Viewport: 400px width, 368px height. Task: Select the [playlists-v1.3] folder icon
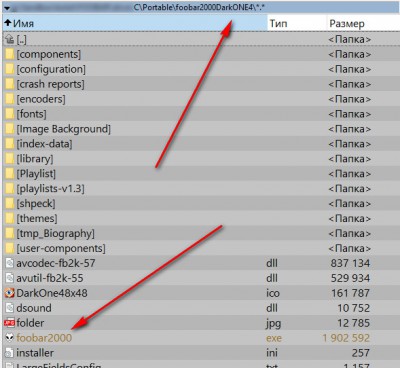10,189
